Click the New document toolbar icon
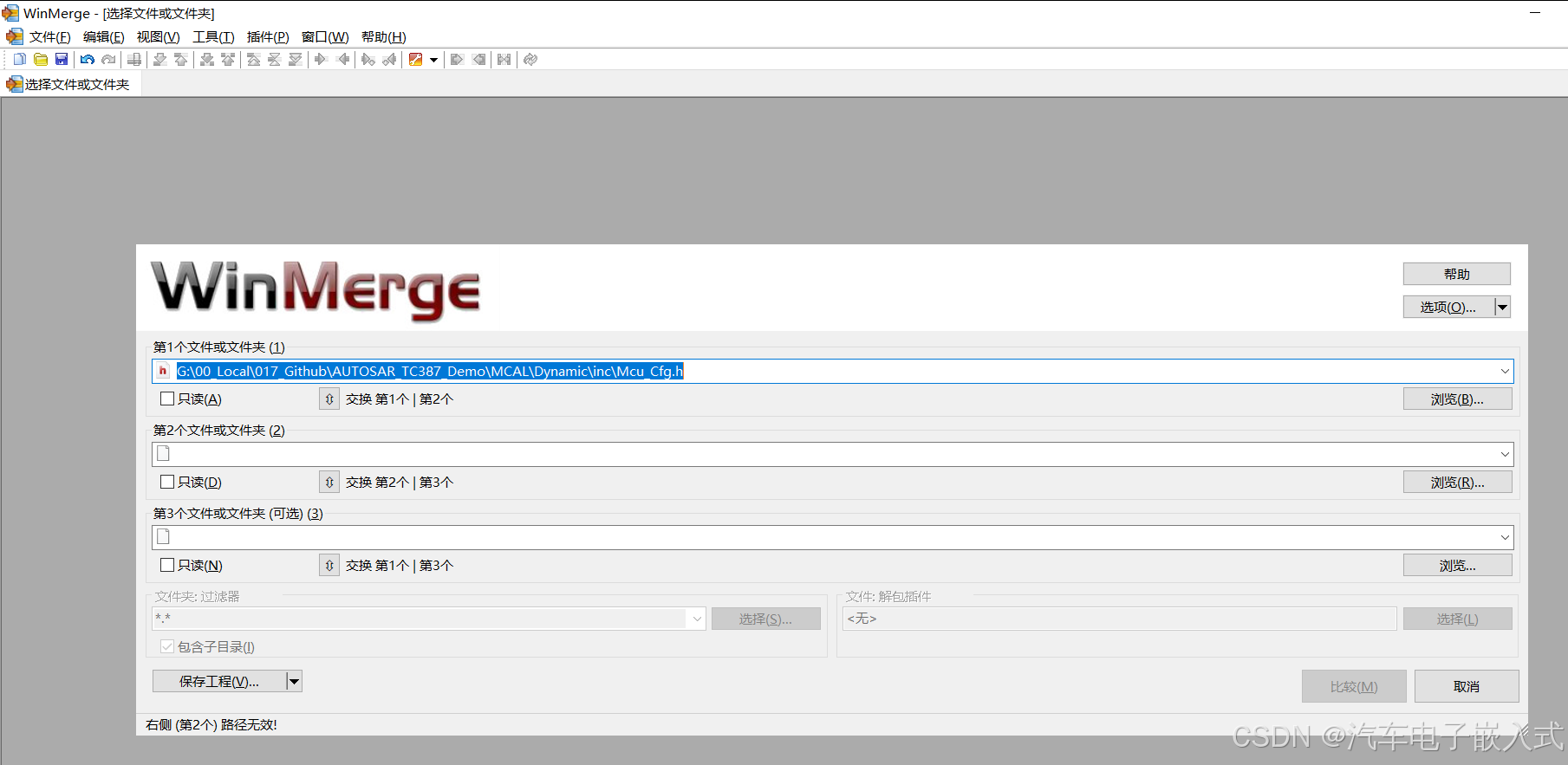The height and width of the screenshot is (765, 1568). point(20,59)
